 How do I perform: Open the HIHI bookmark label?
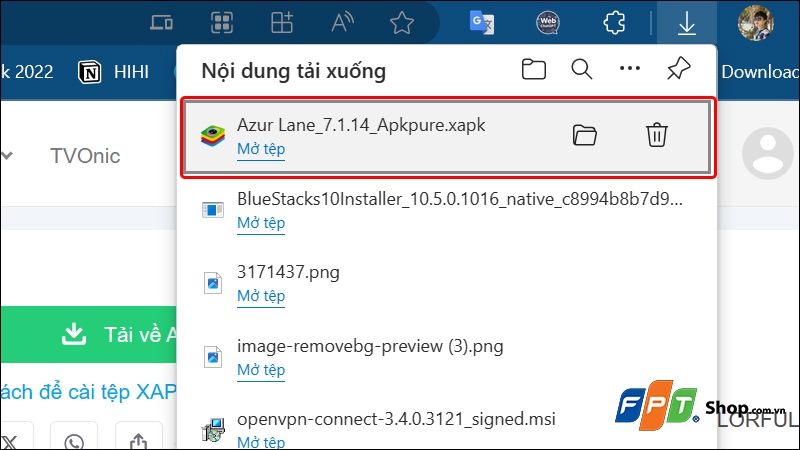(x=131, y=72)
